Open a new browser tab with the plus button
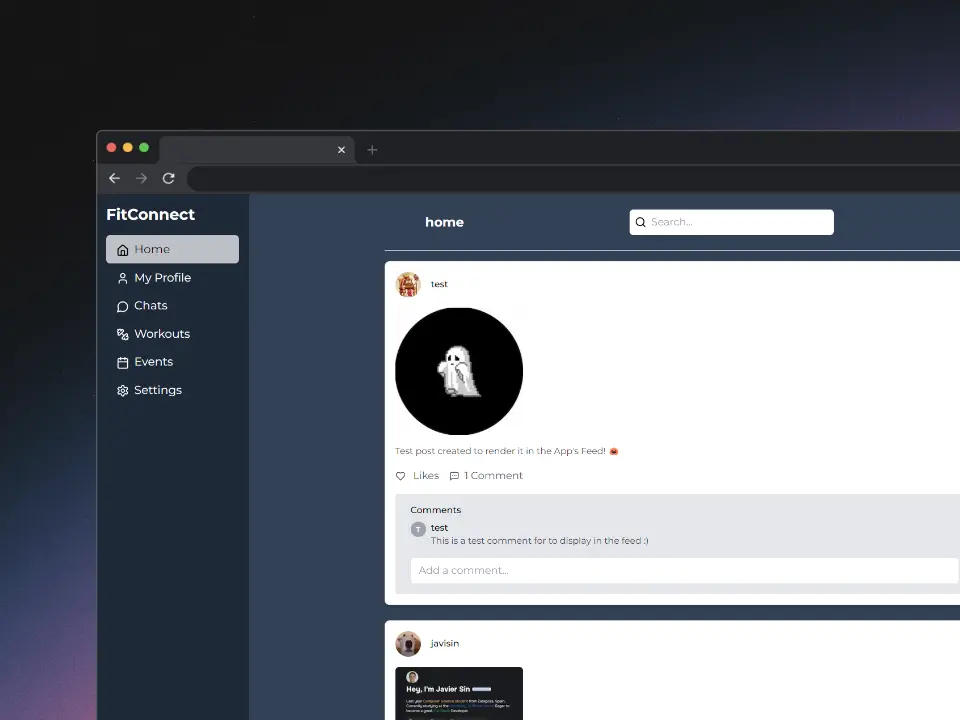The width and height of the screenshot is (960, 720). (372, 149)
